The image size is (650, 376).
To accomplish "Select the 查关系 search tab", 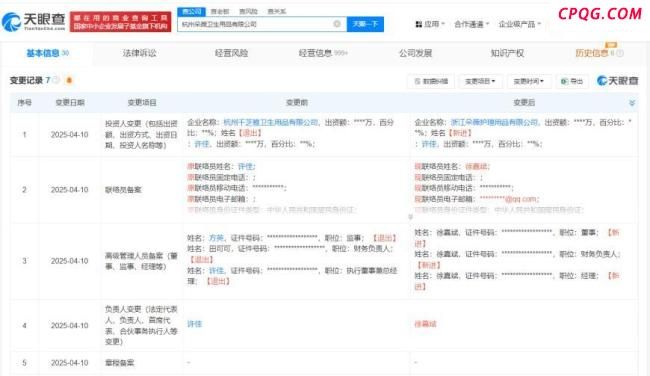I will pos(276,12).
